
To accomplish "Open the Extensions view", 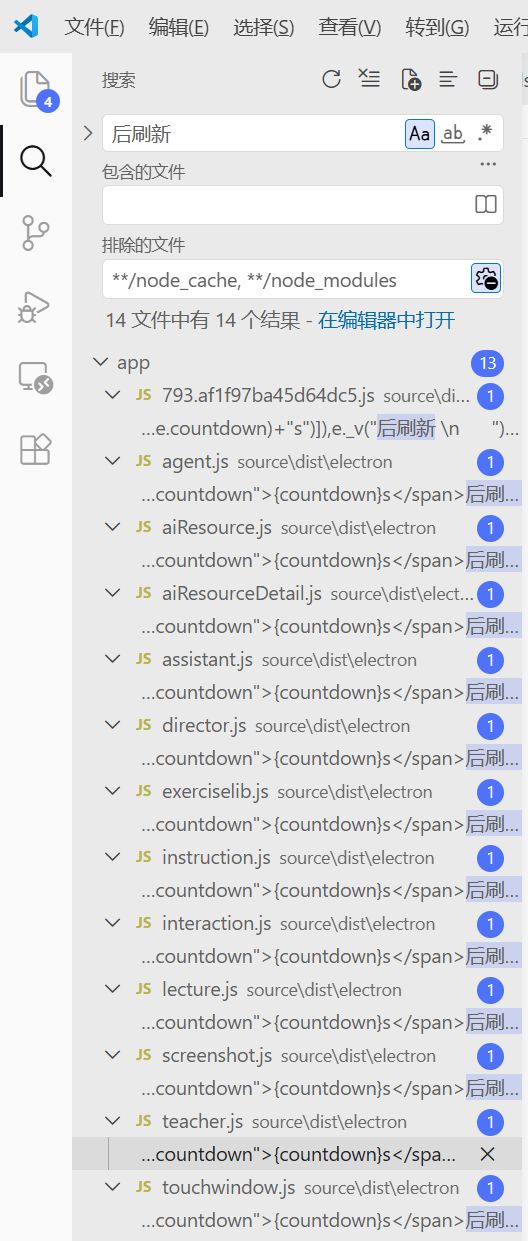I will coord(35,450).
